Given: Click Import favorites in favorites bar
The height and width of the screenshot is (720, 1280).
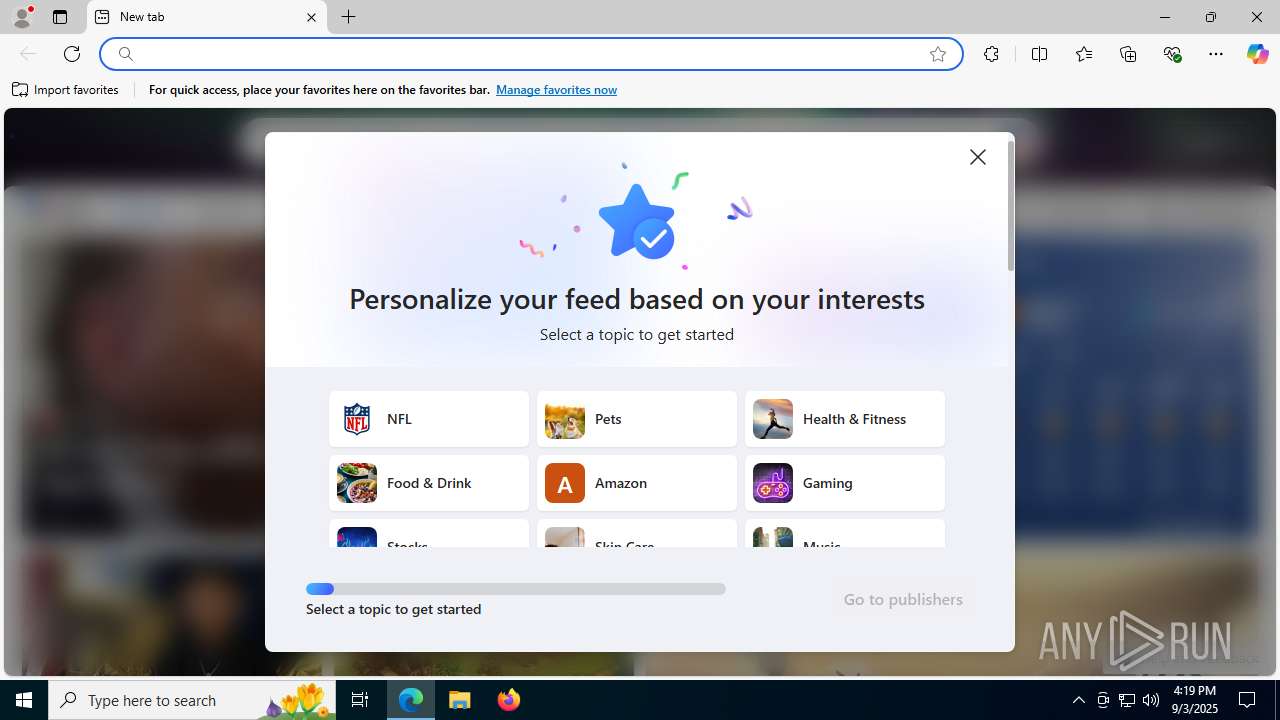Looking at the screenshot, I should pos(65,90).
